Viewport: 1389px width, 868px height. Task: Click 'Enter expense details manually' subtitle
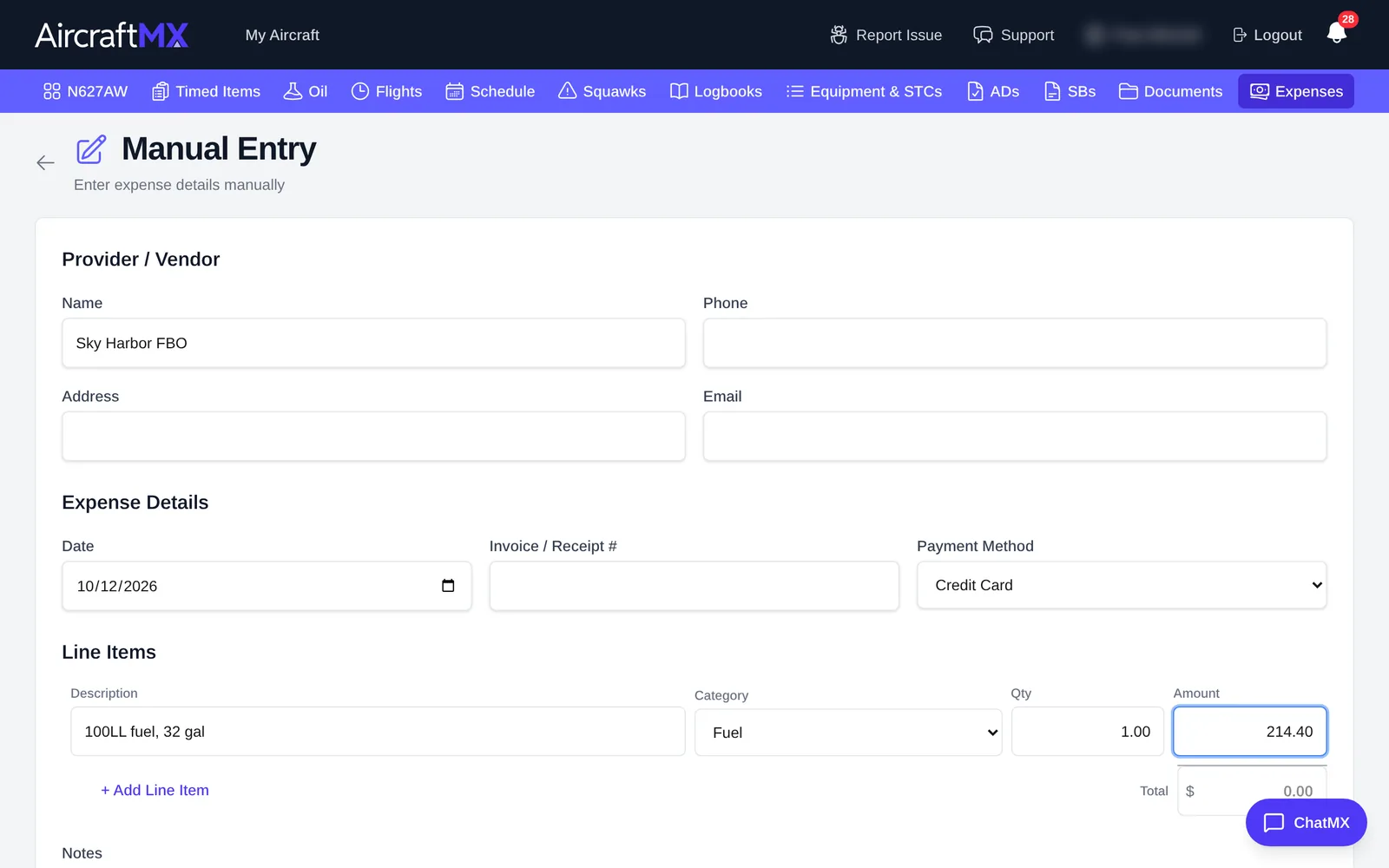coord(179,185)
